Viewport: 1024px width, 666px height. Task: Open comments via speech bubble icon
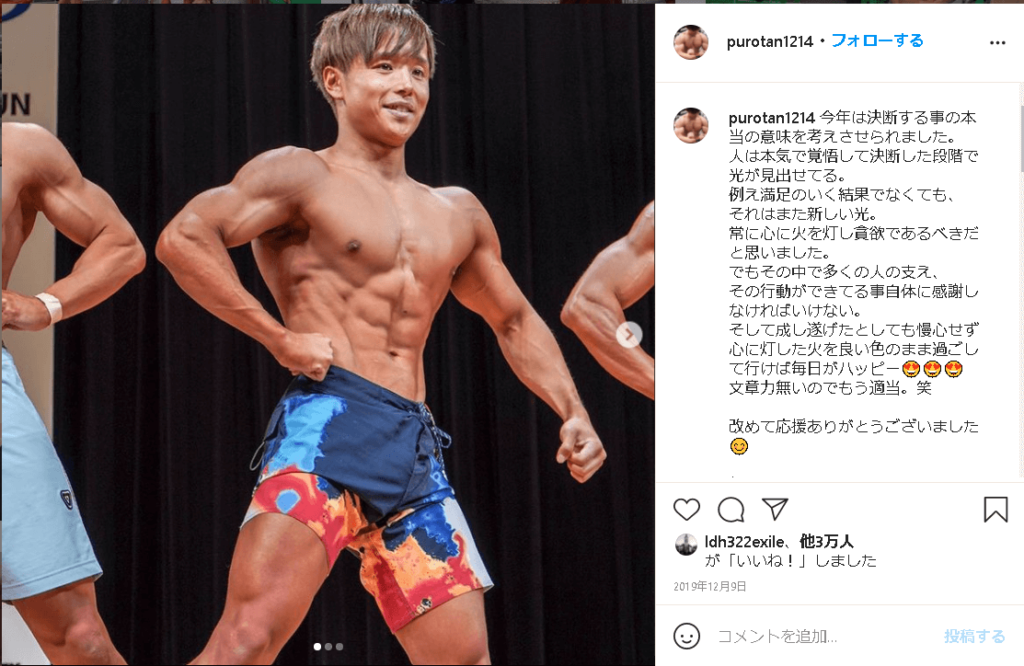click(731, 509)
